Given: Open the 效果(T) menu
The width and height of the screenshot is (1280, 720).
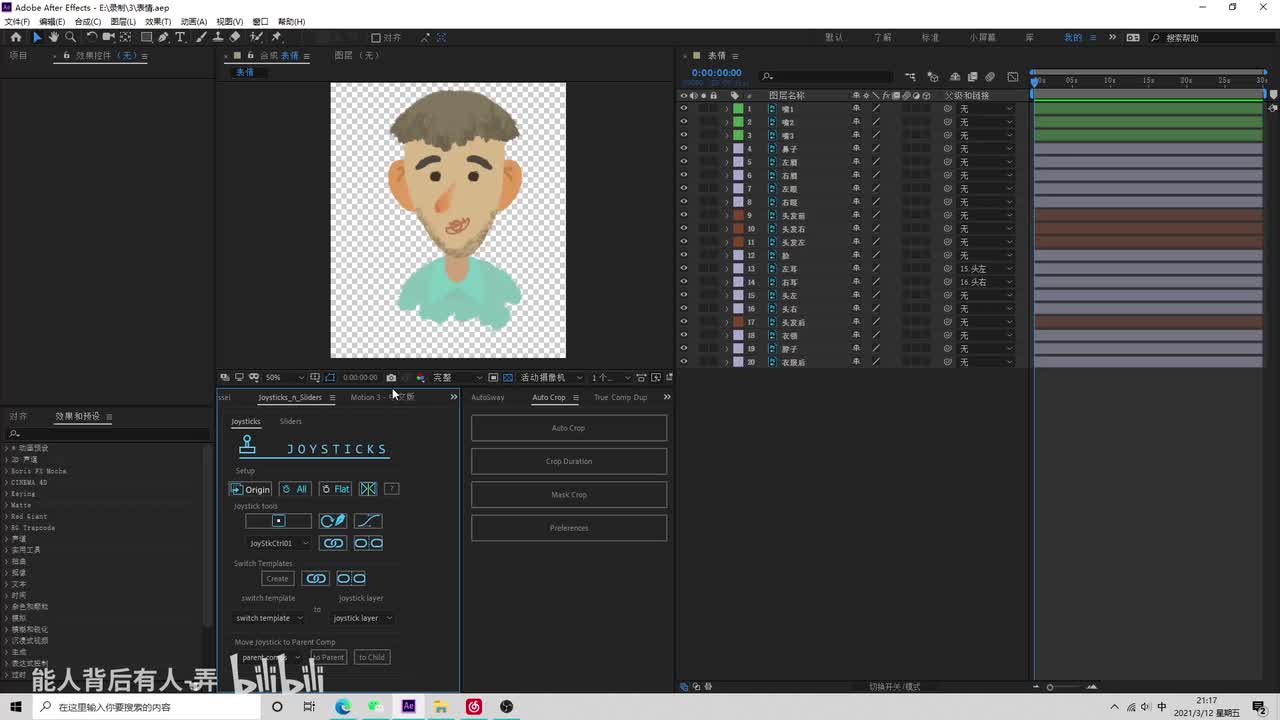Looking at the screenshot, I should pos(158,21).
